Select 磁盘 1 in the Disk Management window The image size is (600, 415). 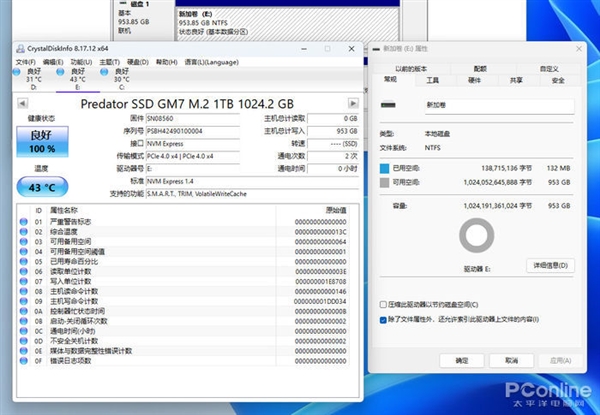(142, 19)
